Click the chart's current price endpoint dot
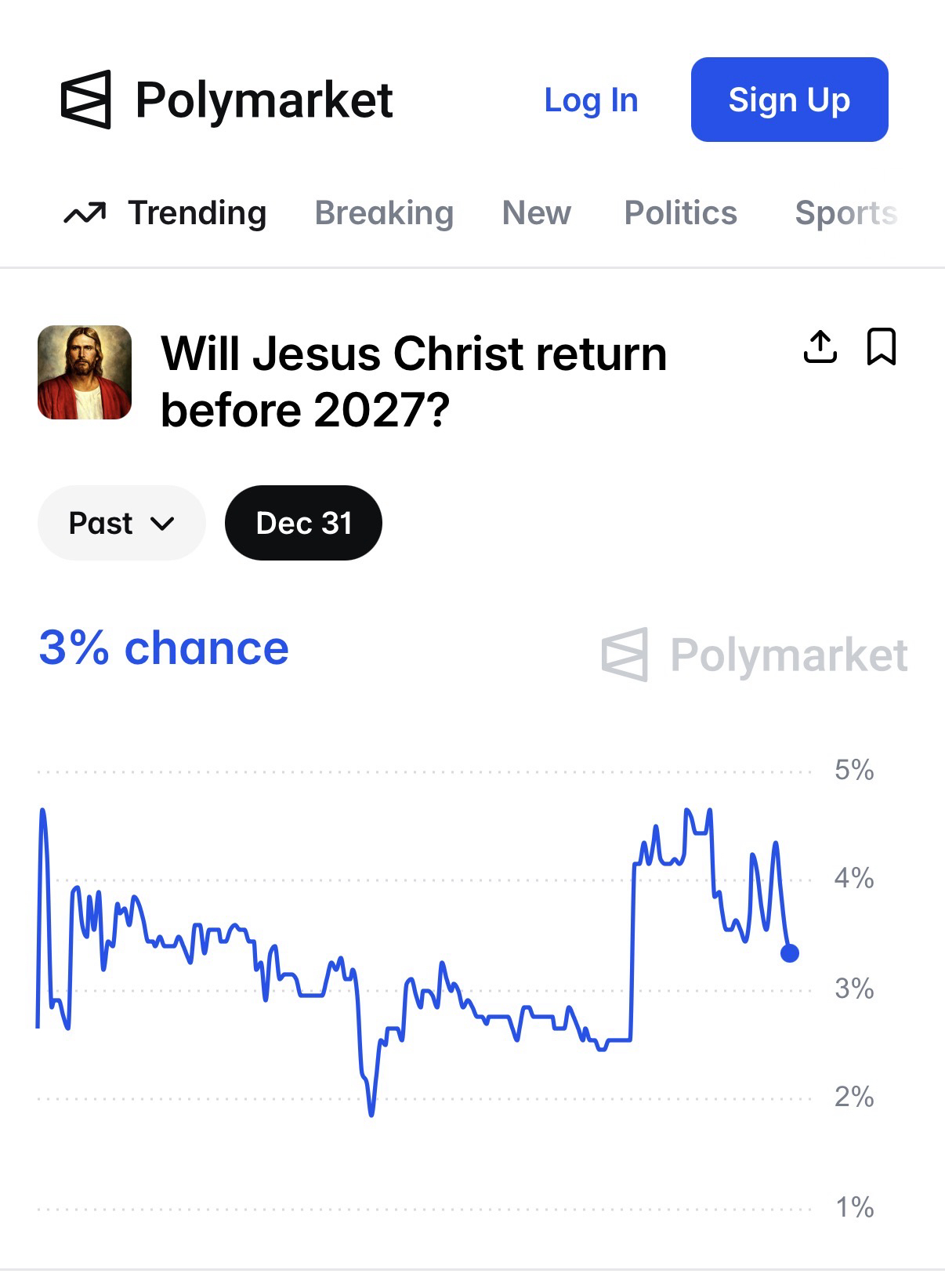 pyautogui.click(x=790, y=953)
